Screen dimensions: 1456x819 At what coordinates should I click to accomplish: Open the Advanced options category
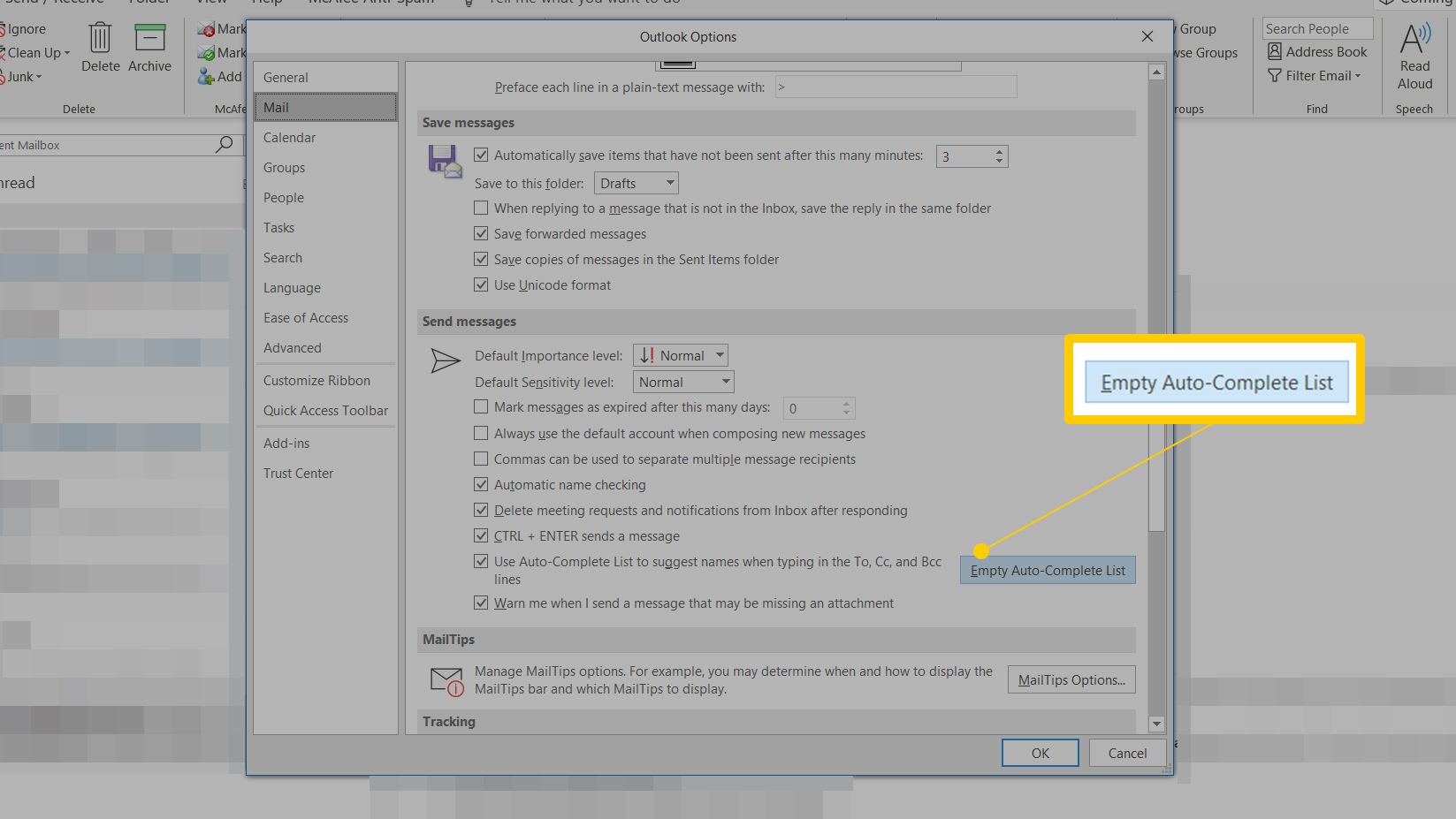click(x=325, y=348)
